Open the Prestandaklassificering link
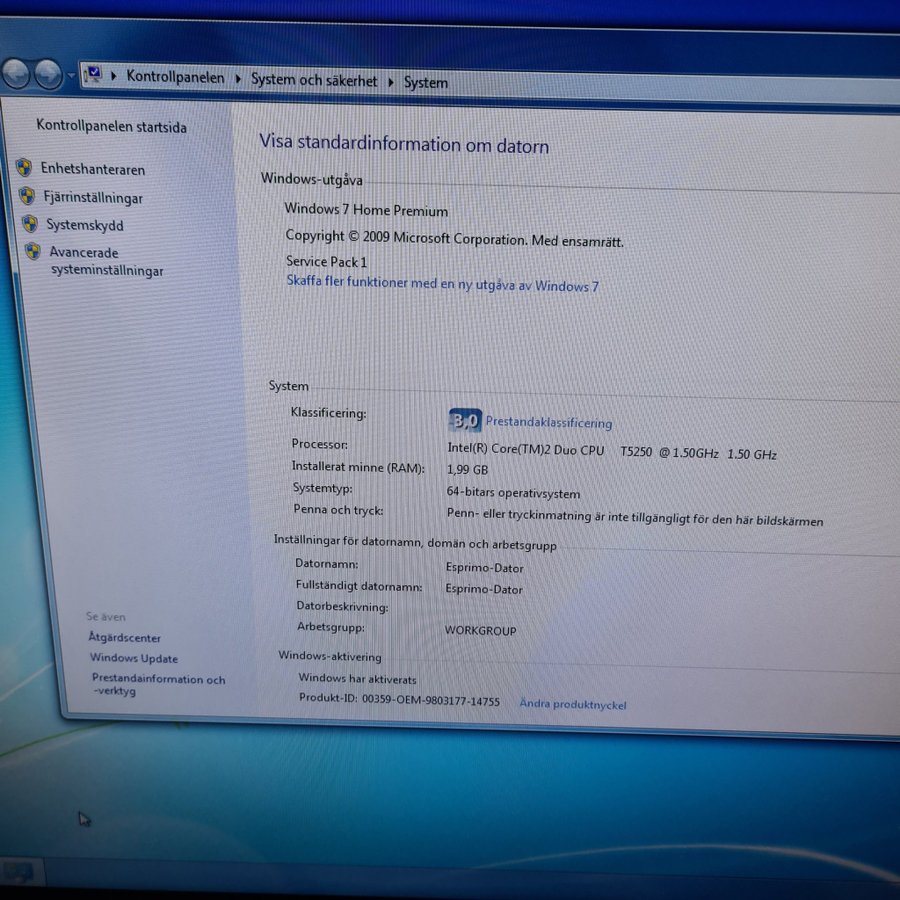This screenshot has width=900, height=900. pos(548,423)
